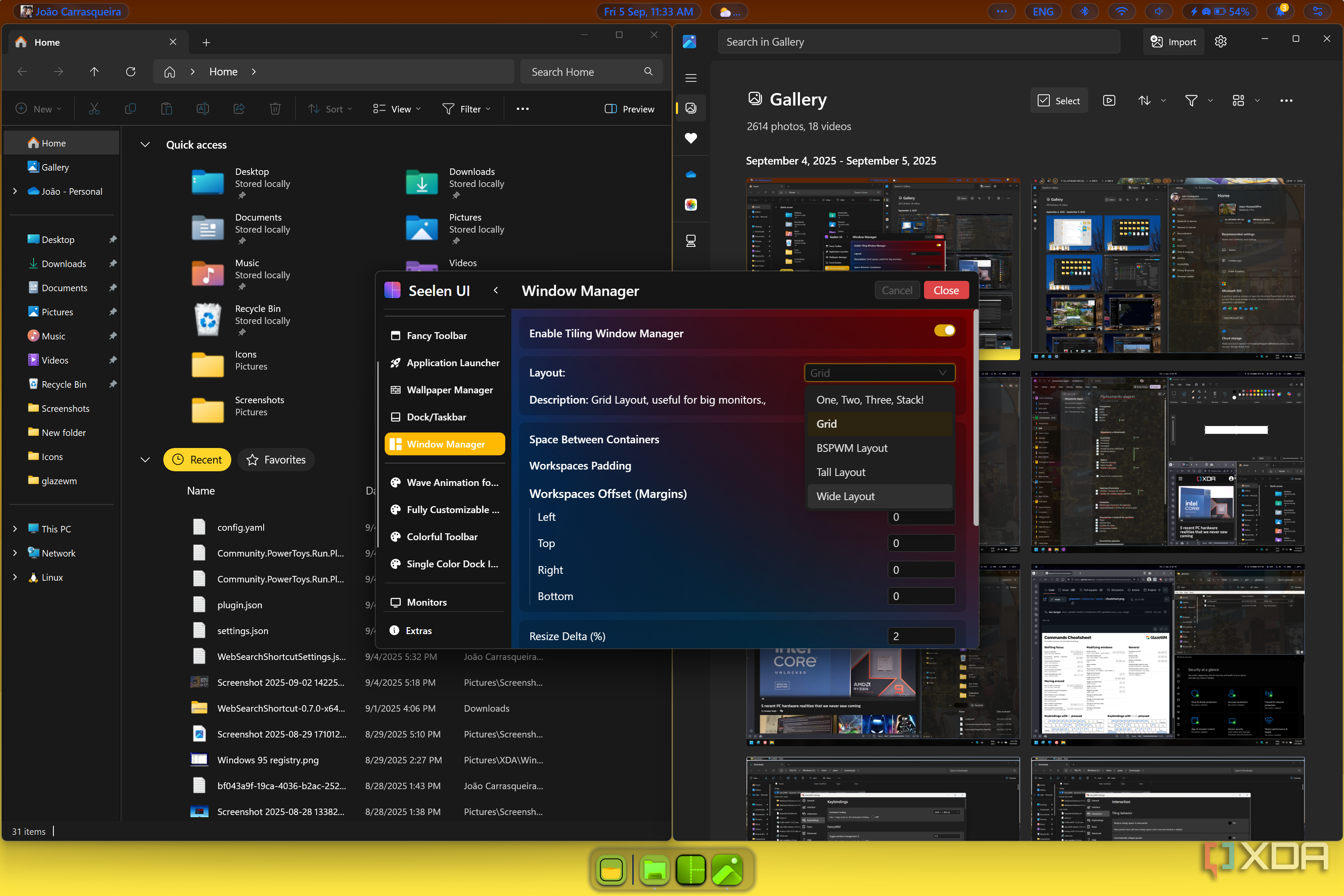Click the Favorites heart icon in Photos sidebar

pyautogui.click(x=691, y=138)
